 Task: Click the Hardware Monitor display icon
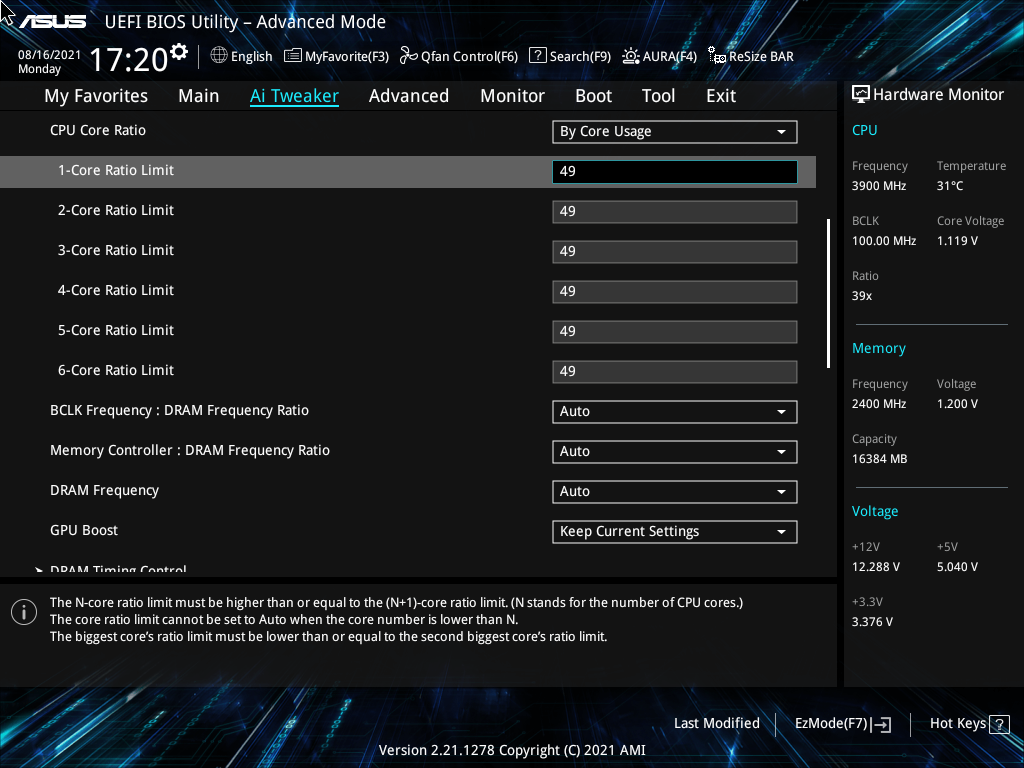click(x=861, y=95)
